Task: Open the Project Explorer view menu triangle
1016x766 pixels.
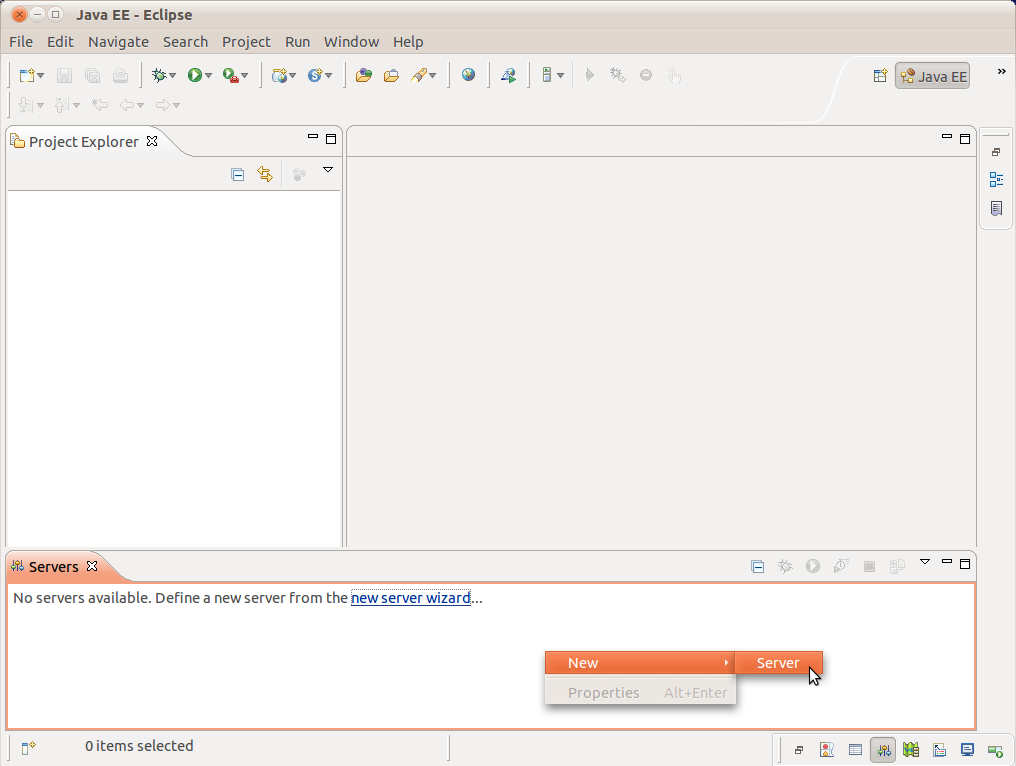Action: click(x=327, y=171)
